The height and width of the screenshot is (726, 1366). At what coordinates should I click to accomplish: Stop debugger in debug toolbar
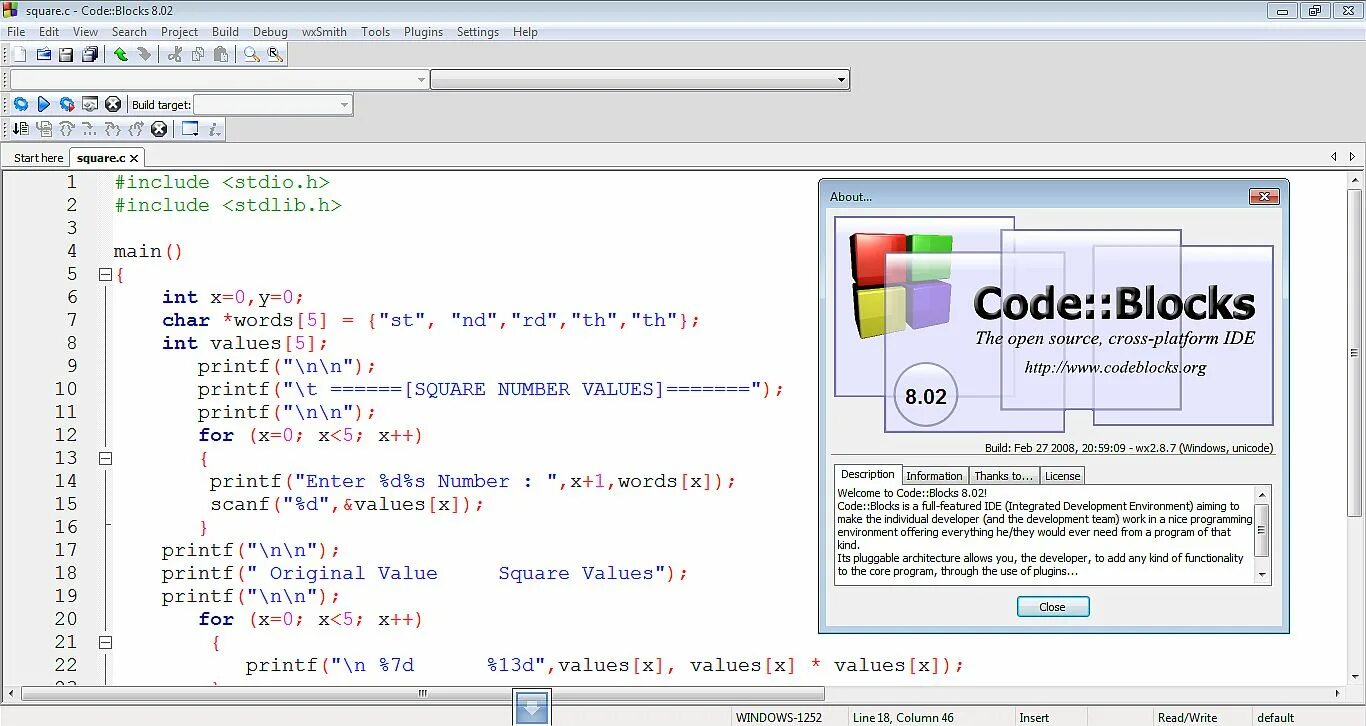[159, 129]
